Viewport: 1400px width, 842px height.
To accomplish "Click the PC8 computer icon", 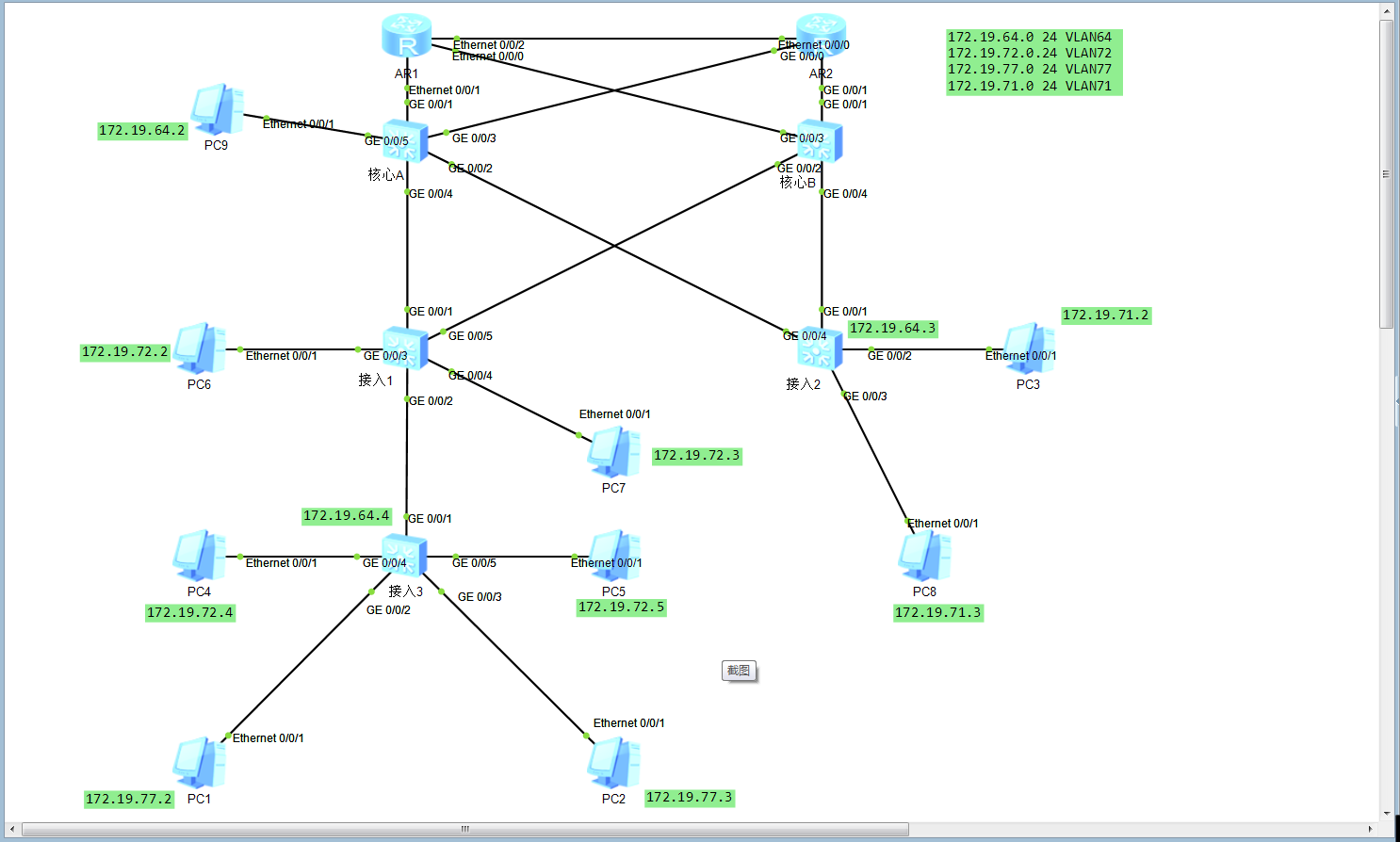I will pyautogui.click(x=925, y=556).
